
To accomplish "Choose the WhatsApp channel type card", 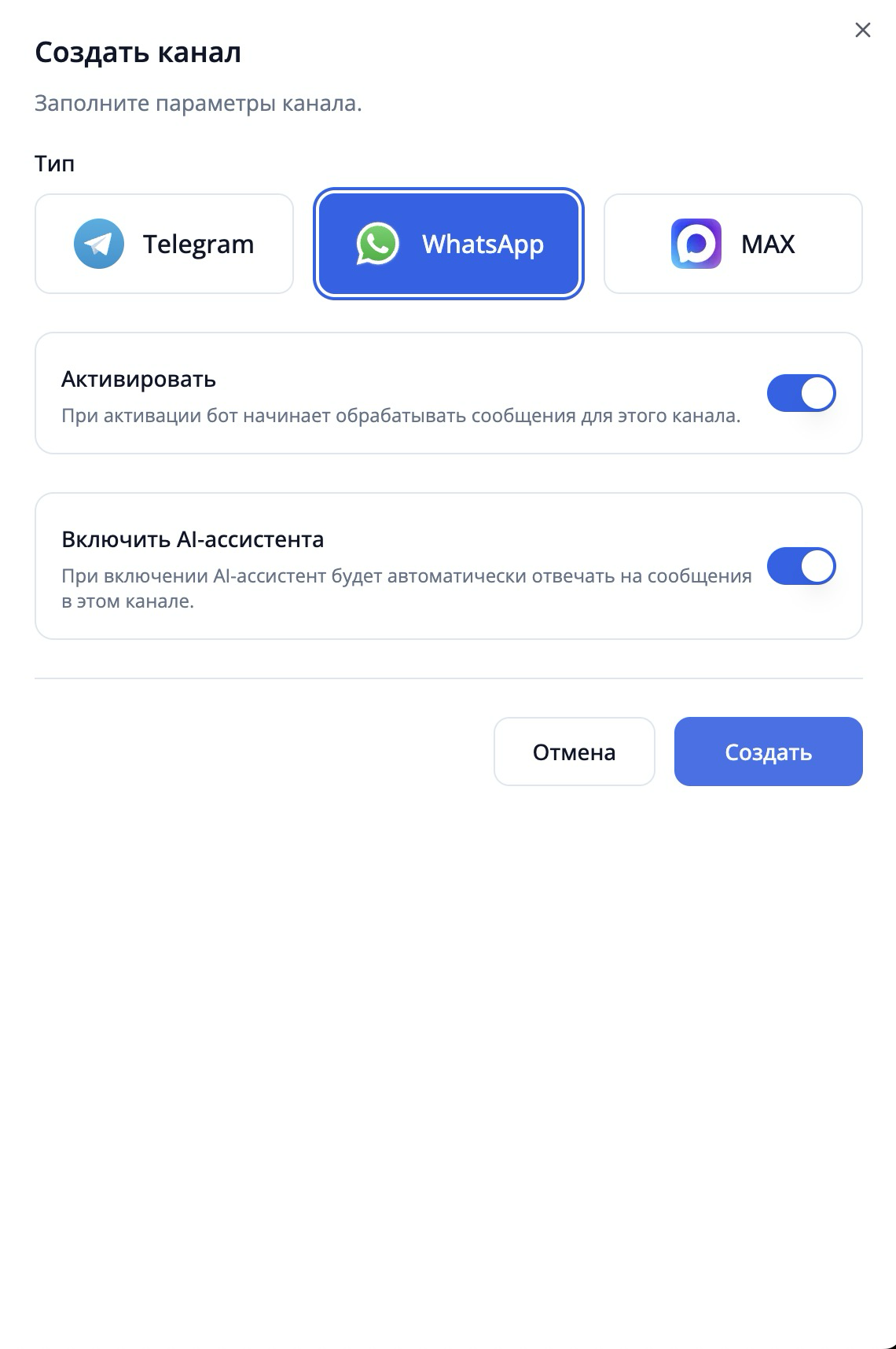I will [x=449, y=244].
